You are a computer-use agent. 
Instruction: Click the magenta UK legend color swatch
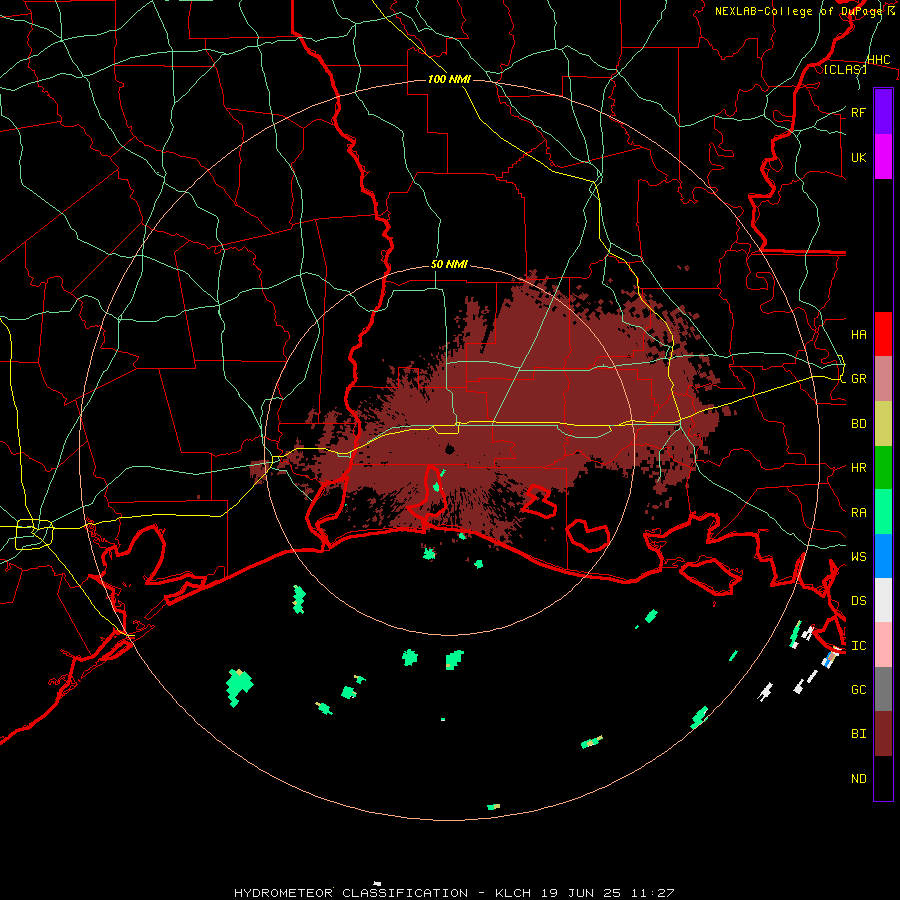coord(883,157)
